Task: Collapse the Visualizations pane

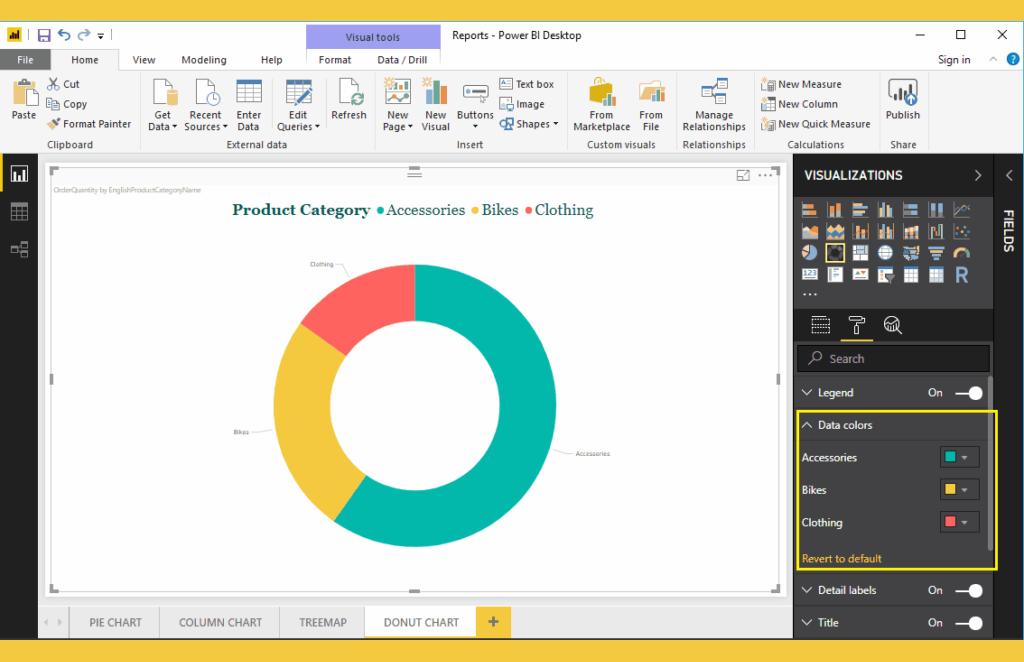Action: 978,175
